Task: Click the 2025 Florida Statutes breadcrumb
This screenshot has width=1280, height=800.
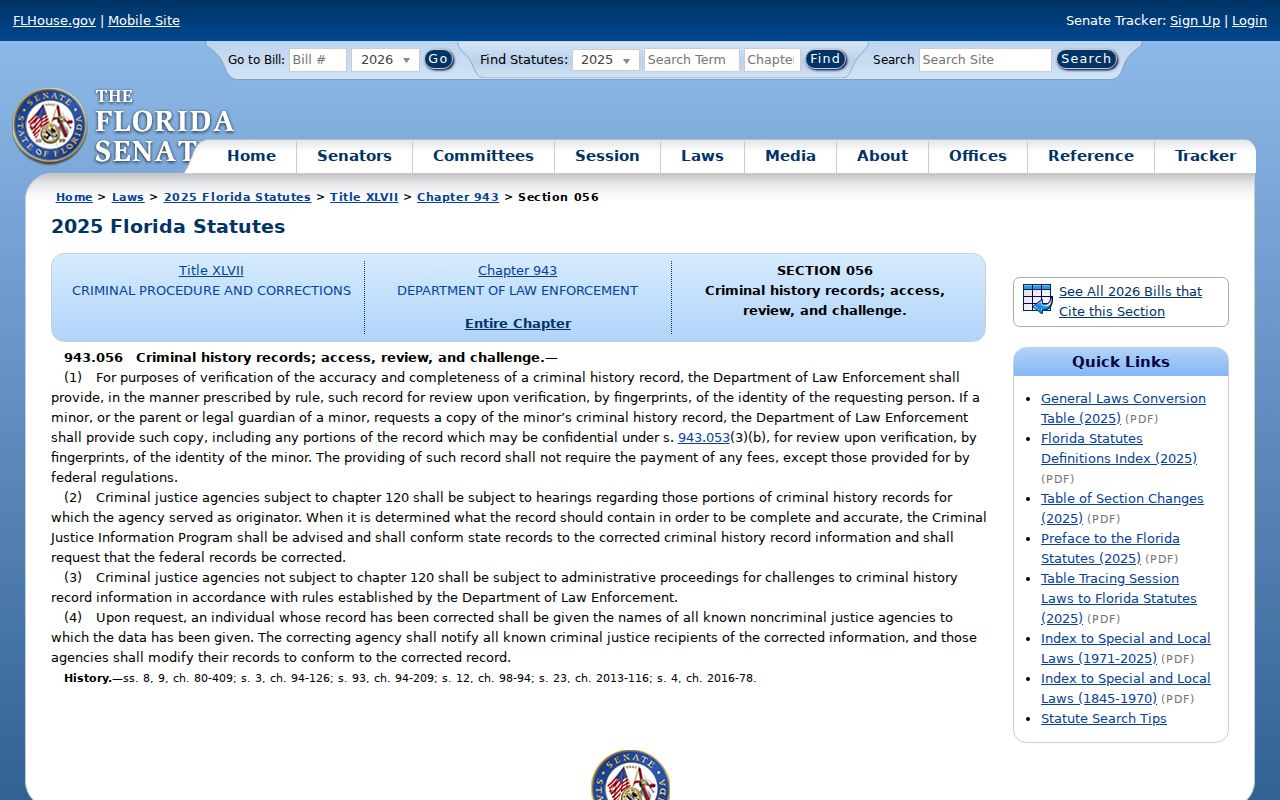Action: [x=237, y=197]
